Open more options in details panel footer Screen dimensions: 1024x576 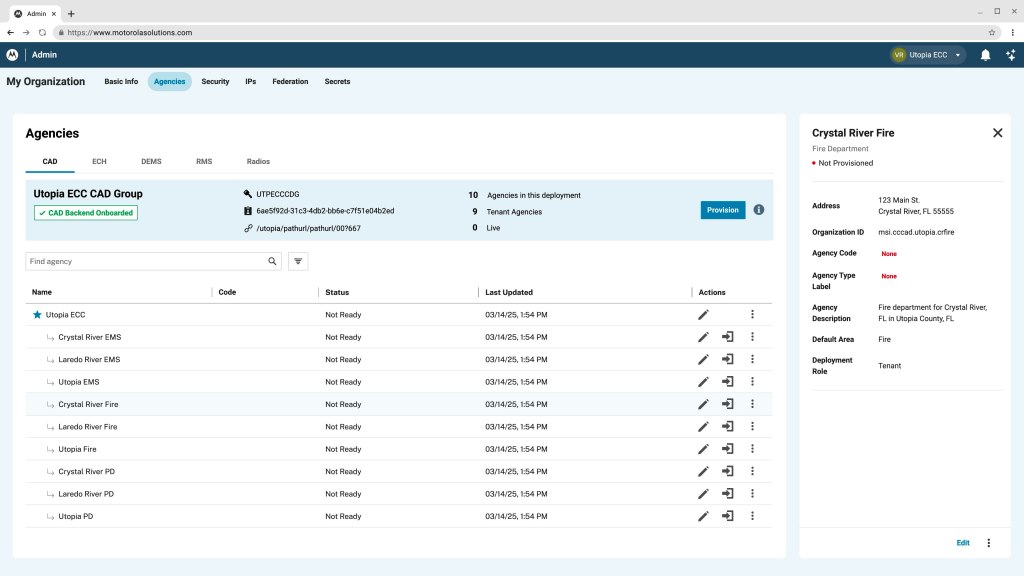[989, 543]
